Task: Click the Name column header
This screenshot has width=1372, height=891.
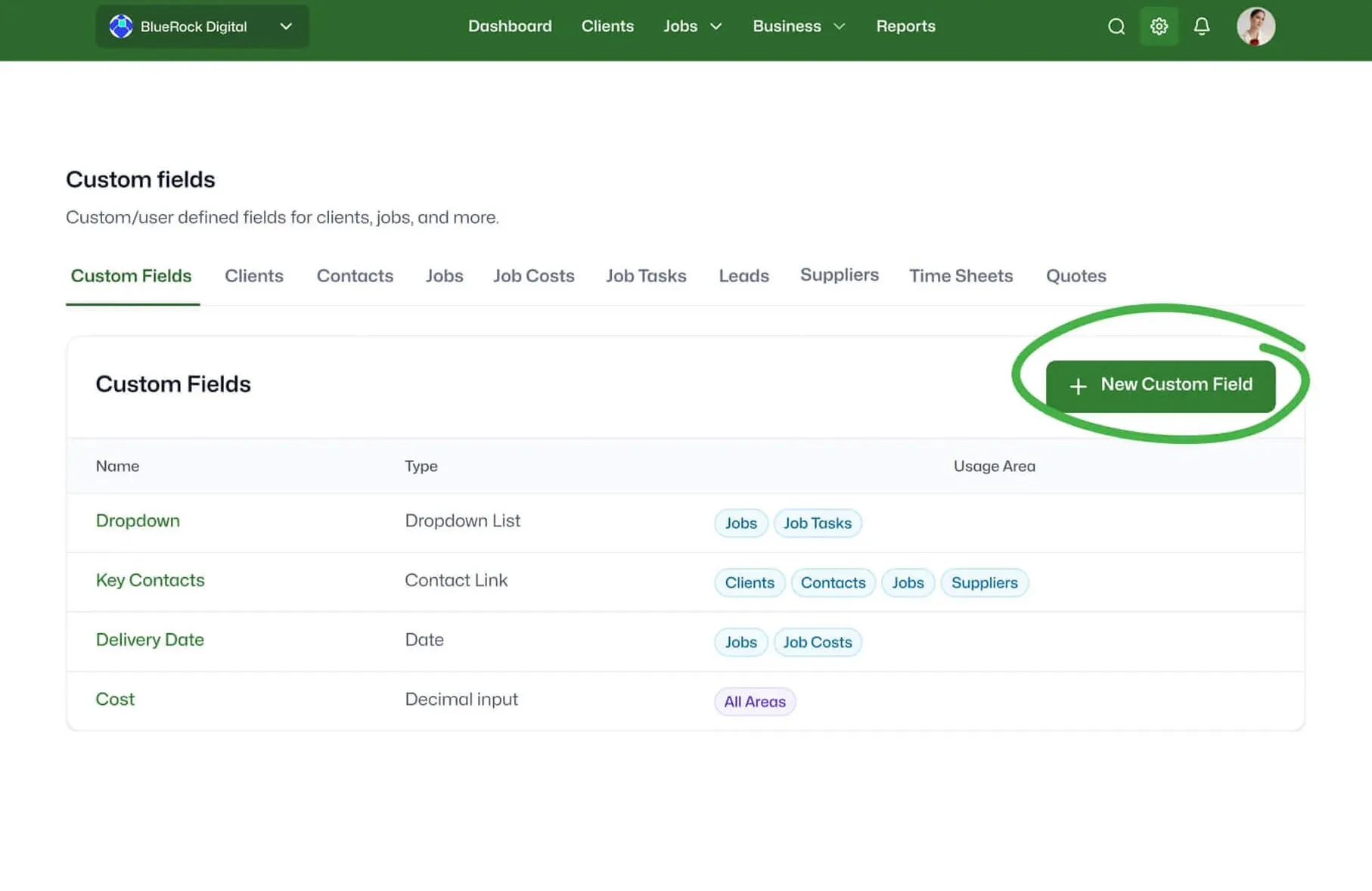Action: (117, 467)
